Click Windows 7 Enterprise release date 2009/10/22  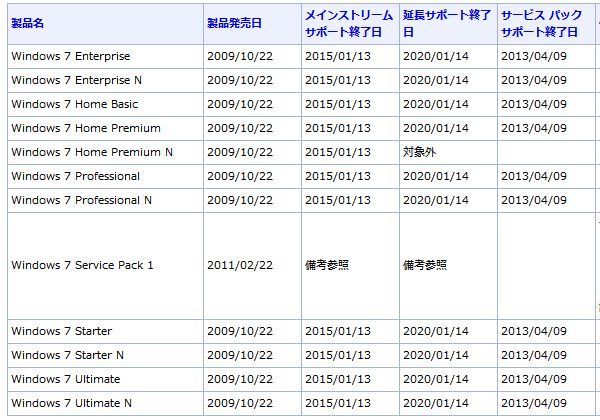240,56
